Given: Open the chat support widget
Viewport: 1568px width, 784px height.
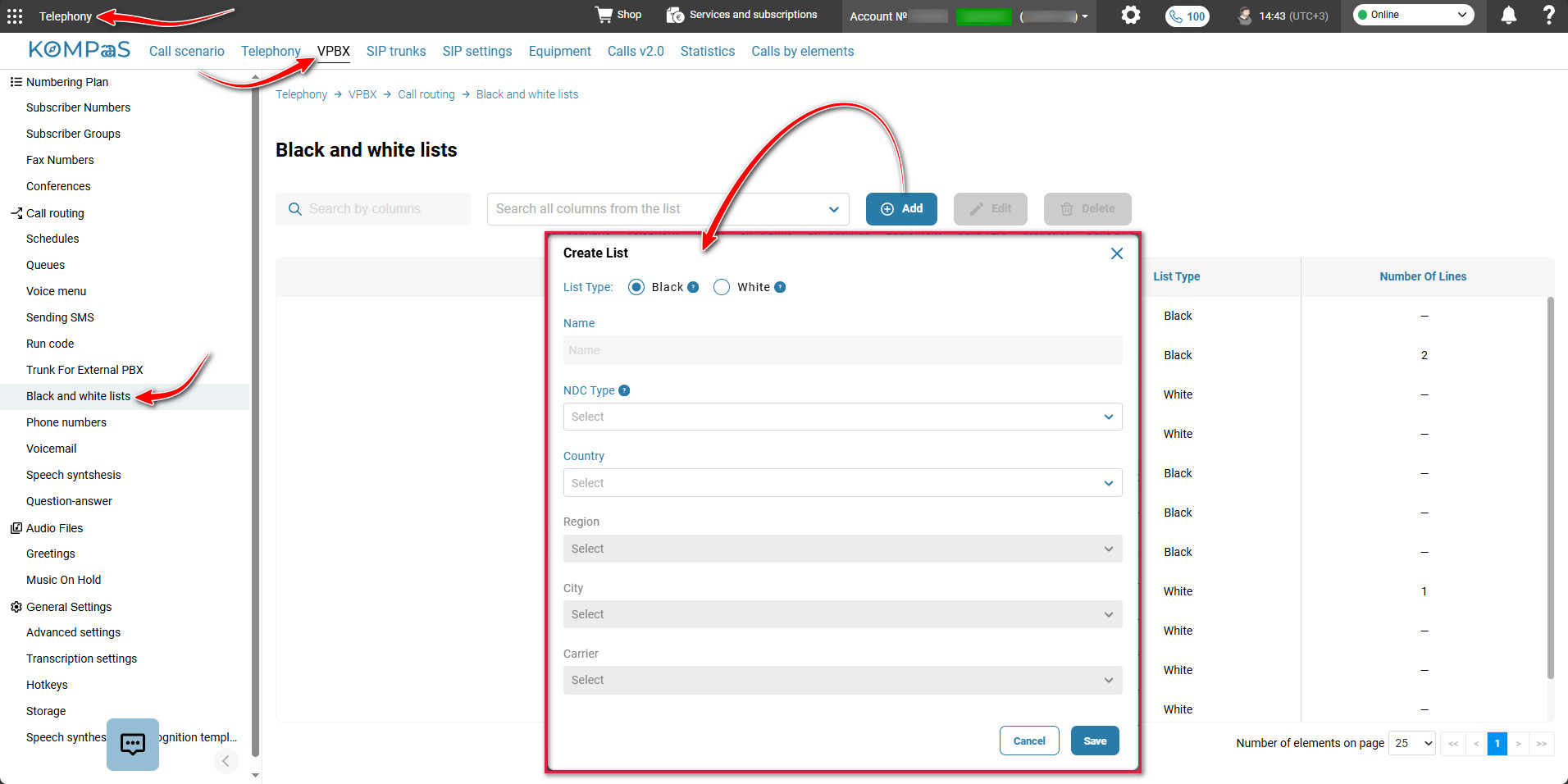Looking at the screenshot, I should pyautogui.click(x=133, y=744).
